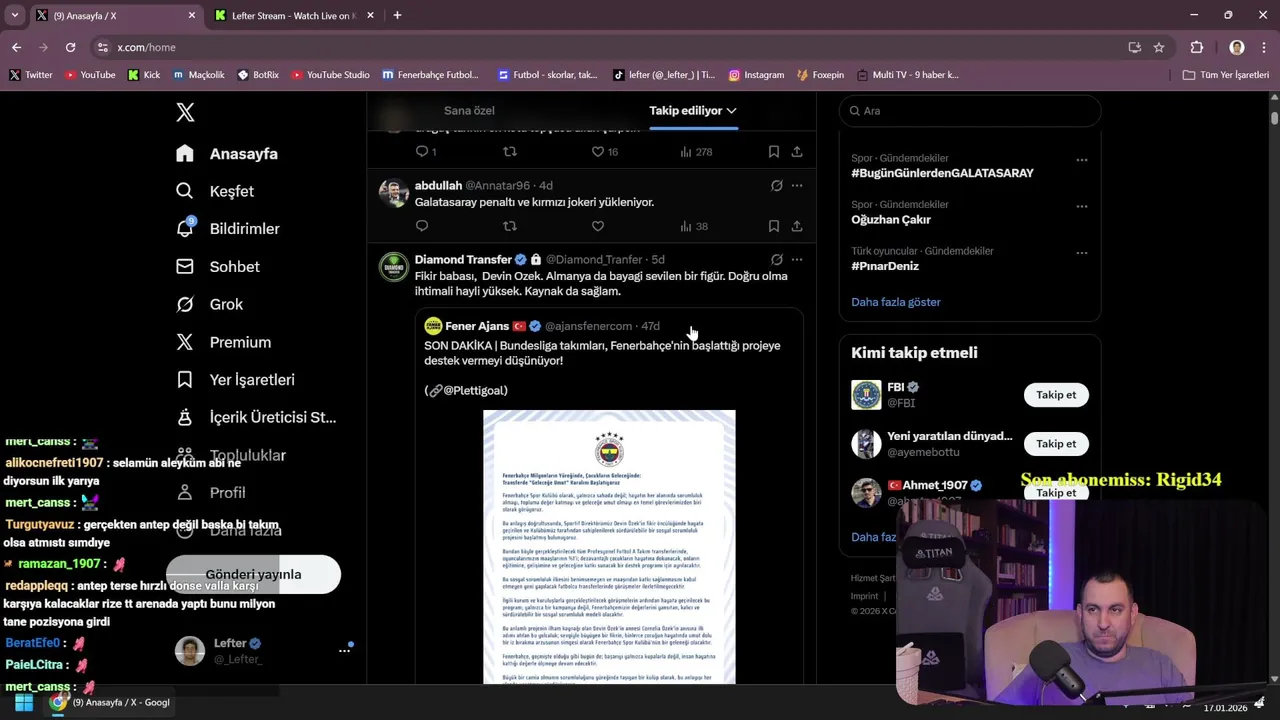Click the X logo in sidebar
This screenshot has width=1280, height=720.
click(185, 112)
